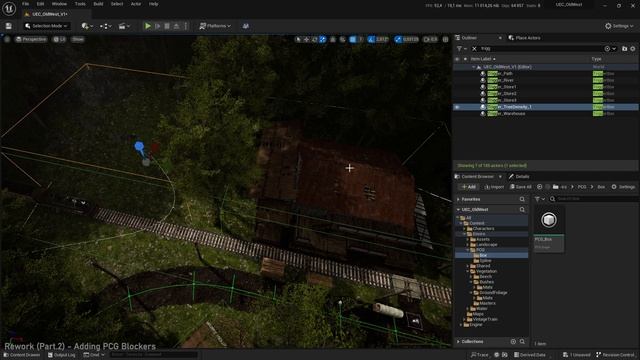This screenshot has width=640, height=360.
Task: Click the icon right of Platforms
Action: click(x=246, y=26)
